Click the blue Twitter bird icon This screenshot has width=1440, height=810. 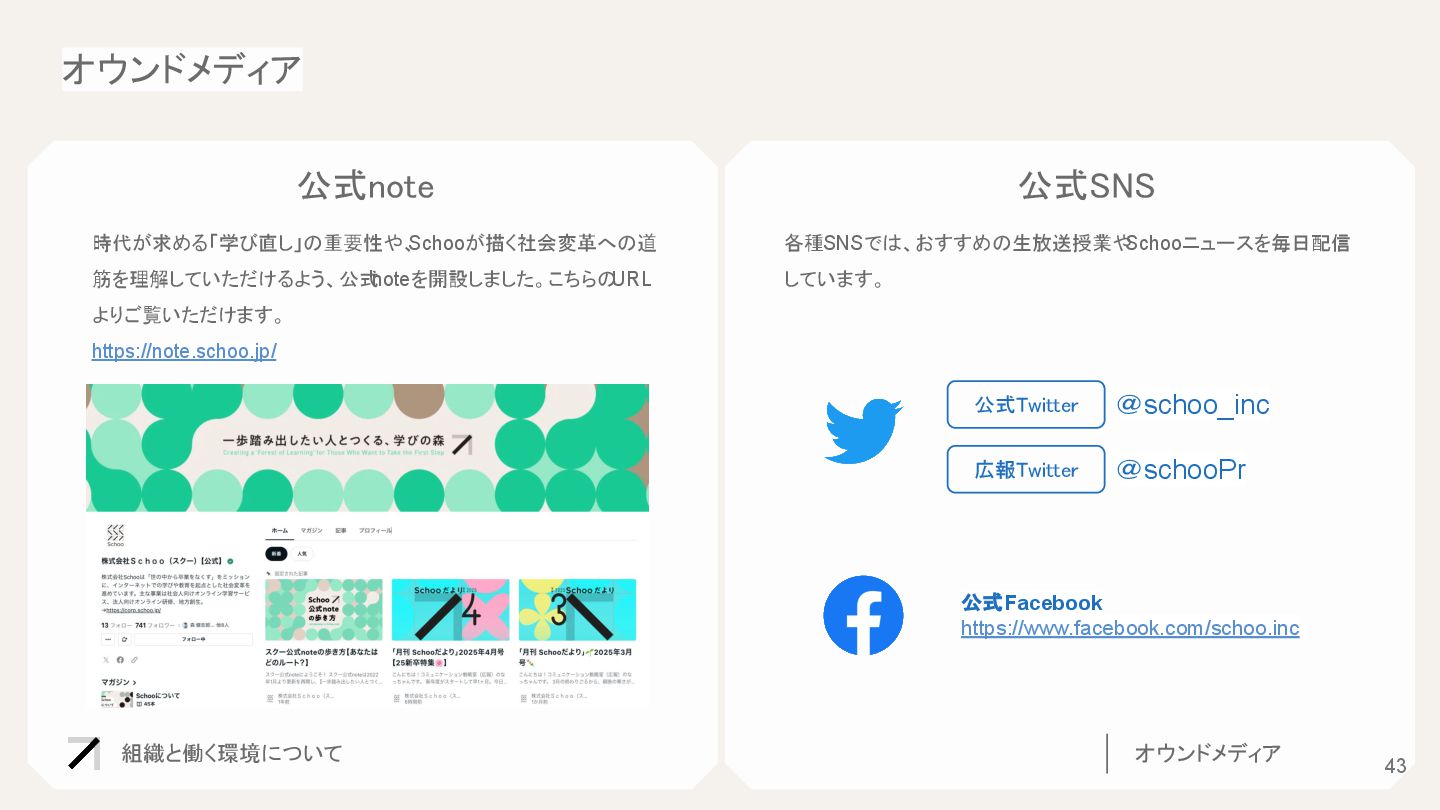click(863, 430)
